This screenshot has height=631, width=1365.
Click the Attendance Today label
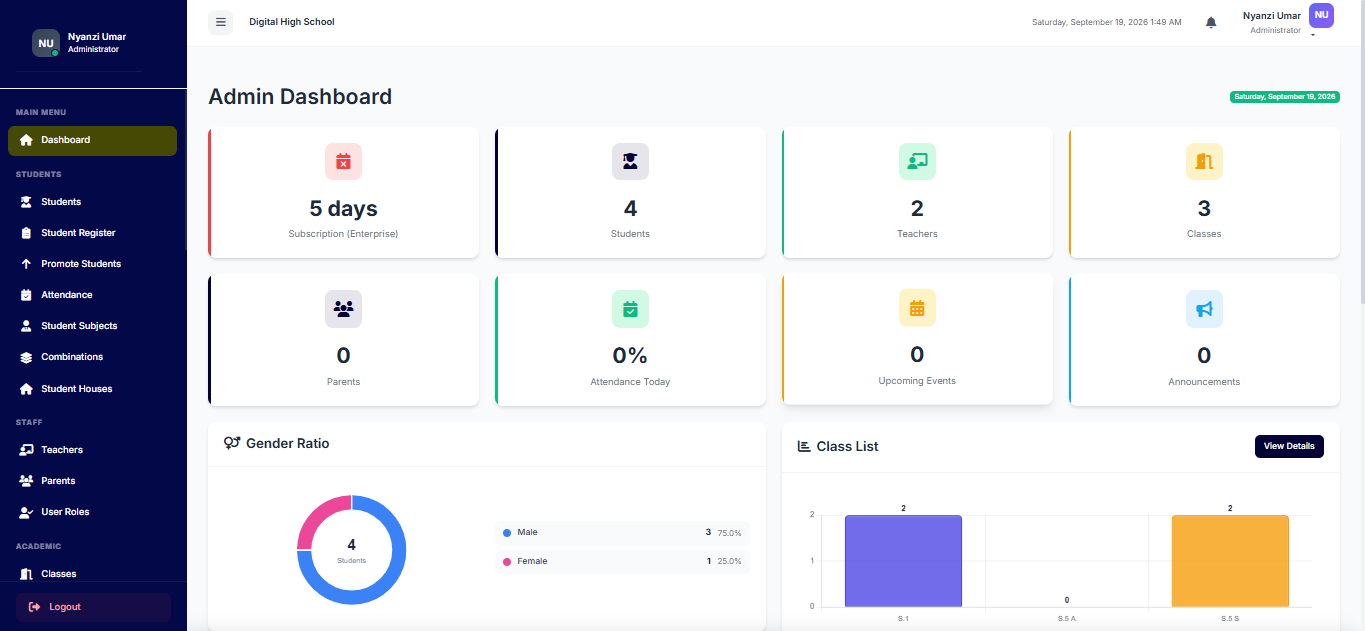[x=630, y=382]
